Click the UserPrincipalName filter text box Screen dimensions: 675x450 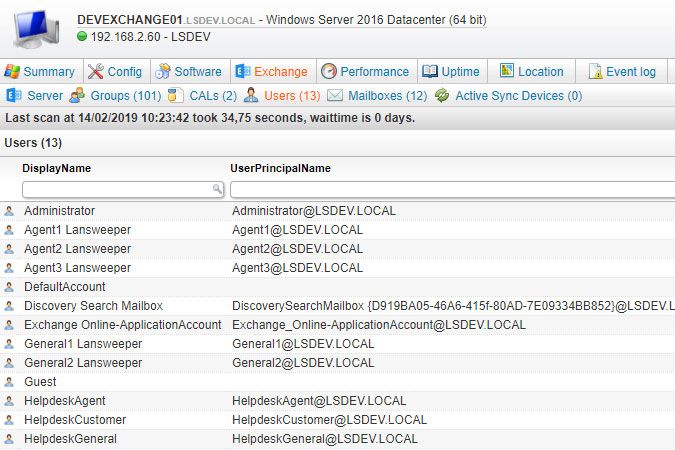click(450, 189)
